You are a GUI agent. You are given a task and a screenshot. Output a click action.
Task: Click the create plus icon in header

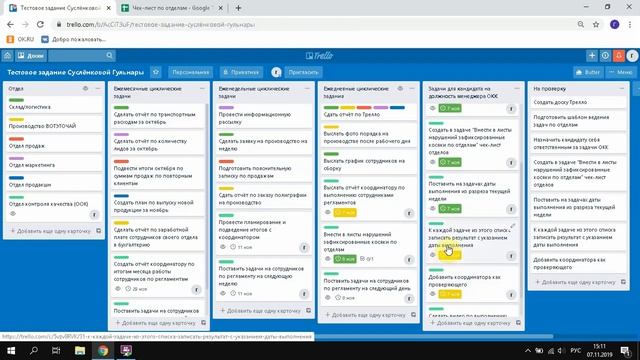(592, 56)
